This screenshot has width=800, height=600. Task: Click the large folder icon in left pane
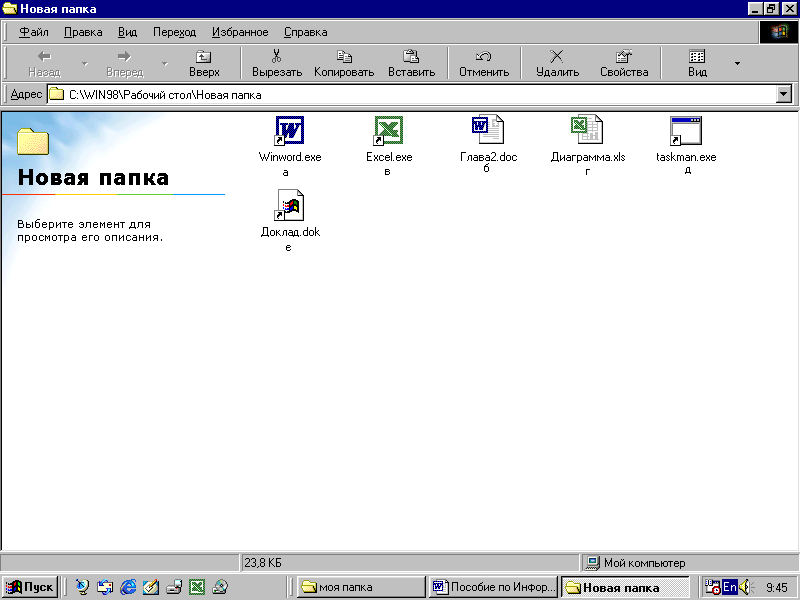tap(33, 141)
